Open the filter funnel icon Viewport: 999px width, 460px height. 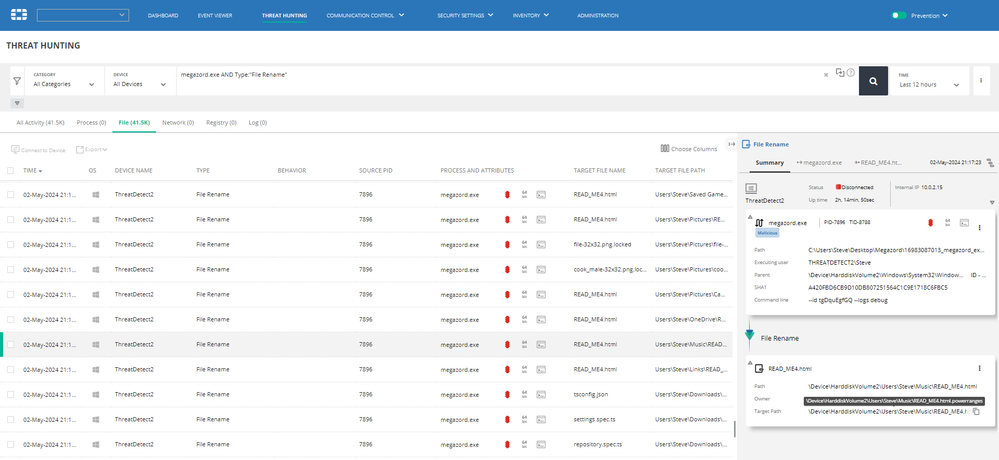(x=16, y=83)
